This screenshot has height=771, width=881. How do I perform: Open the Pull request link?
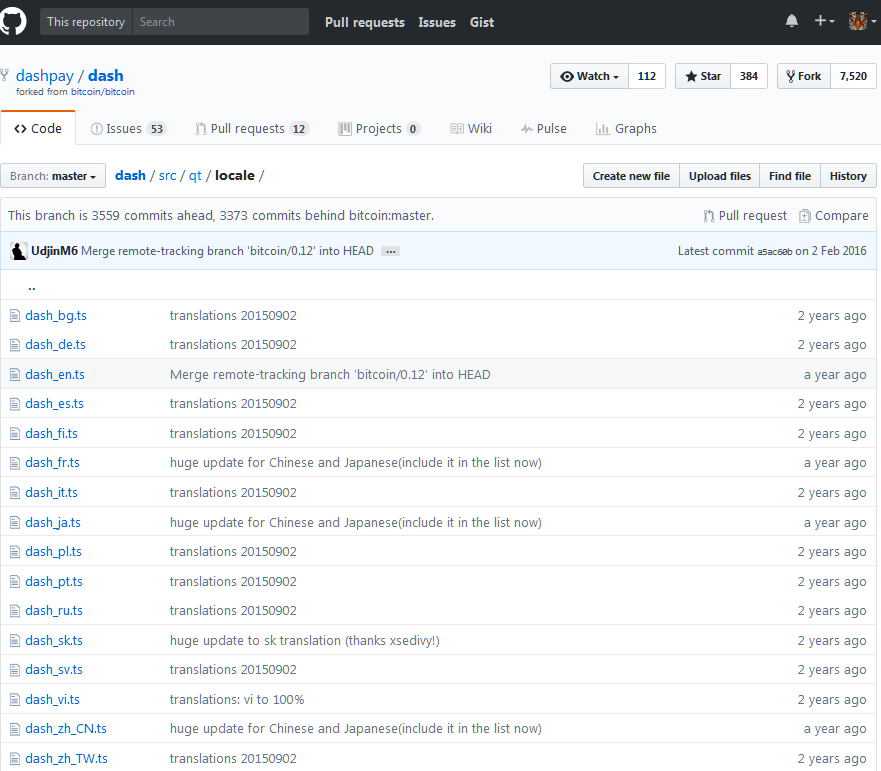[x=745, y=216]
